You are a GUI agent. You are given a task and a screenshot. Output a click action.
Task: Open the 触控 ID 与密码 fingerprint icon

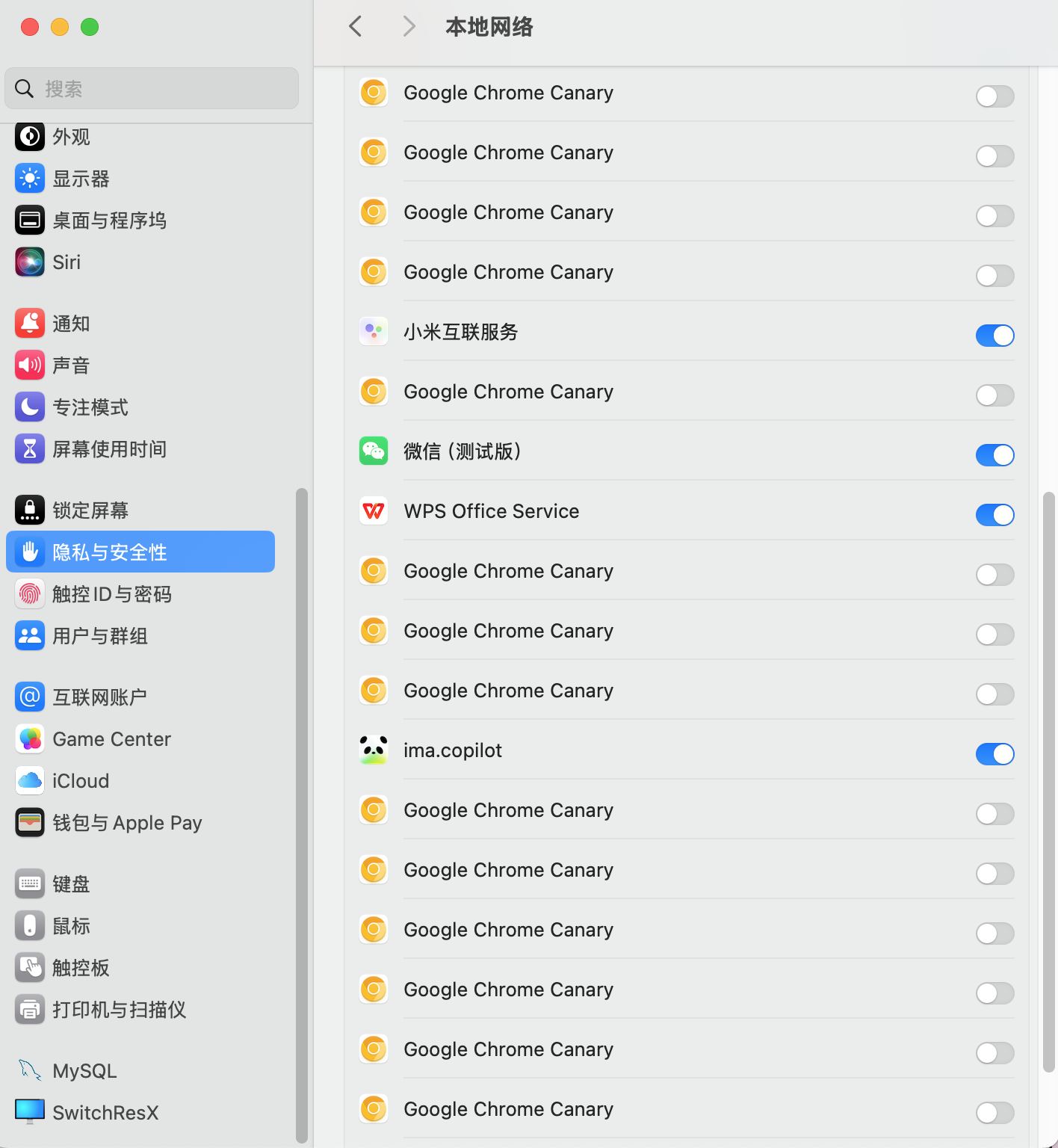30,594
